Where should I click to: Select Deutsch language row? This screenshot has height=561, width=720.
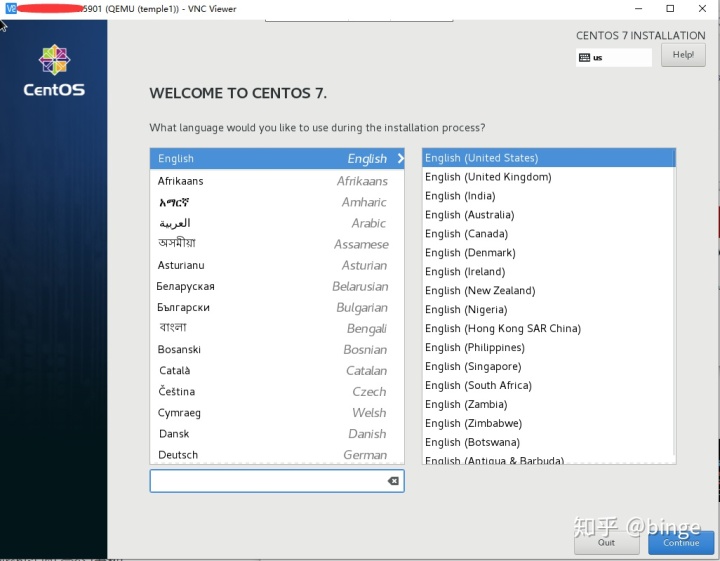tap(277, 454)
